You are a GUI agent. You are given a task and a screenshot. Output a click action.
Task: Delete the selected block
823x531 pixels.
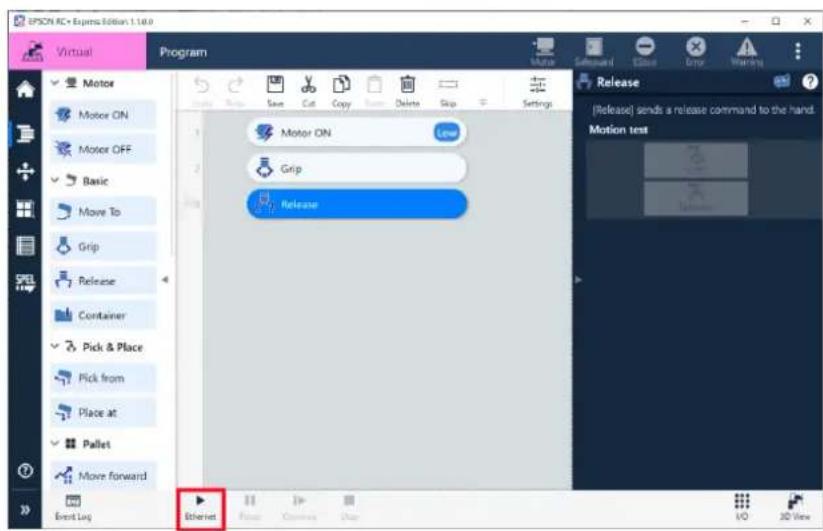pos(407,91)
